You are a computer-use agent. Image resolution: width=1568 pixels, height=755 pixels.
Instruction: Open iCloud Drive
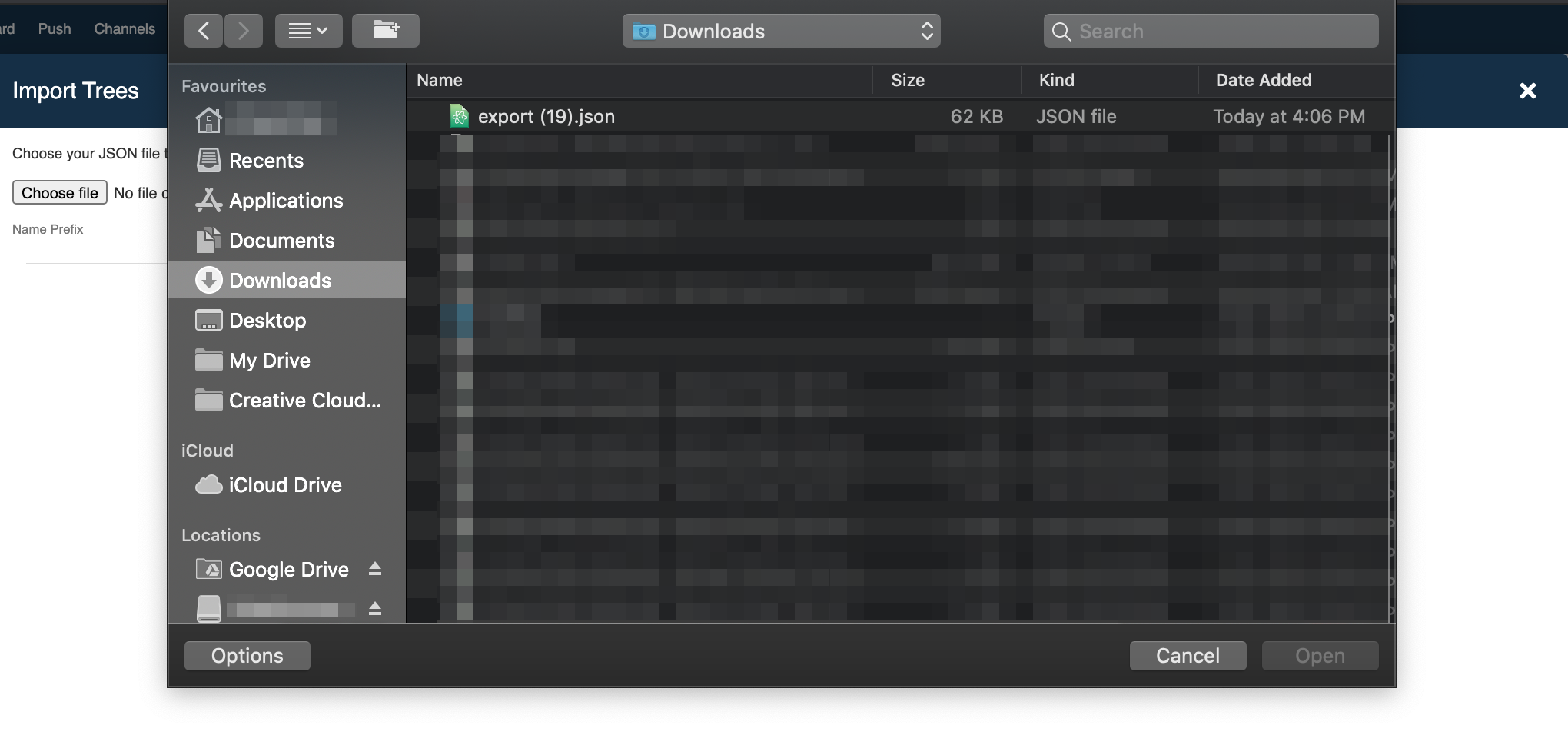point(285,484)
